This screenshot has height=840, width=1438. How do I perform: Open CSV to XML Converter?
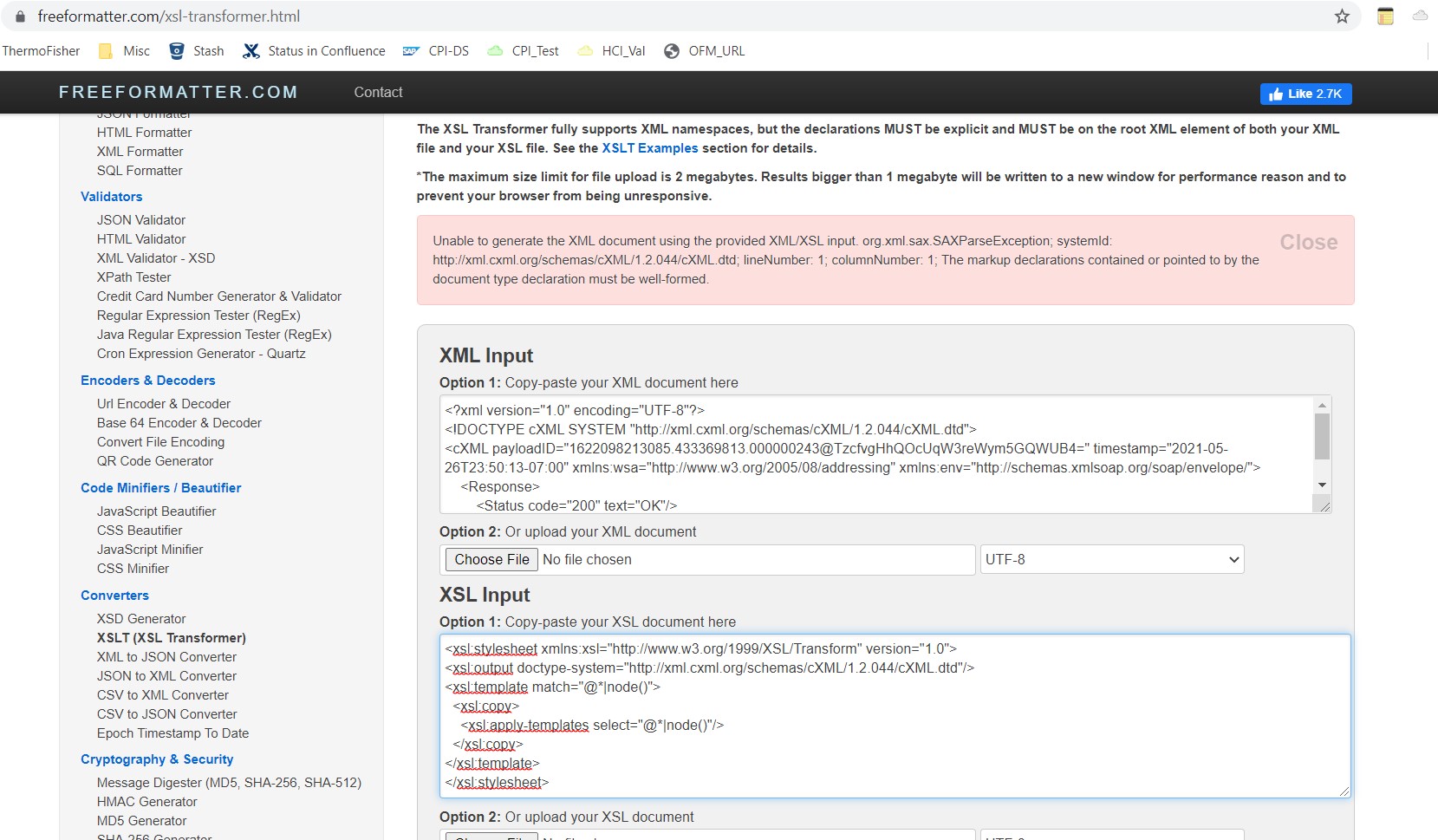163,695
